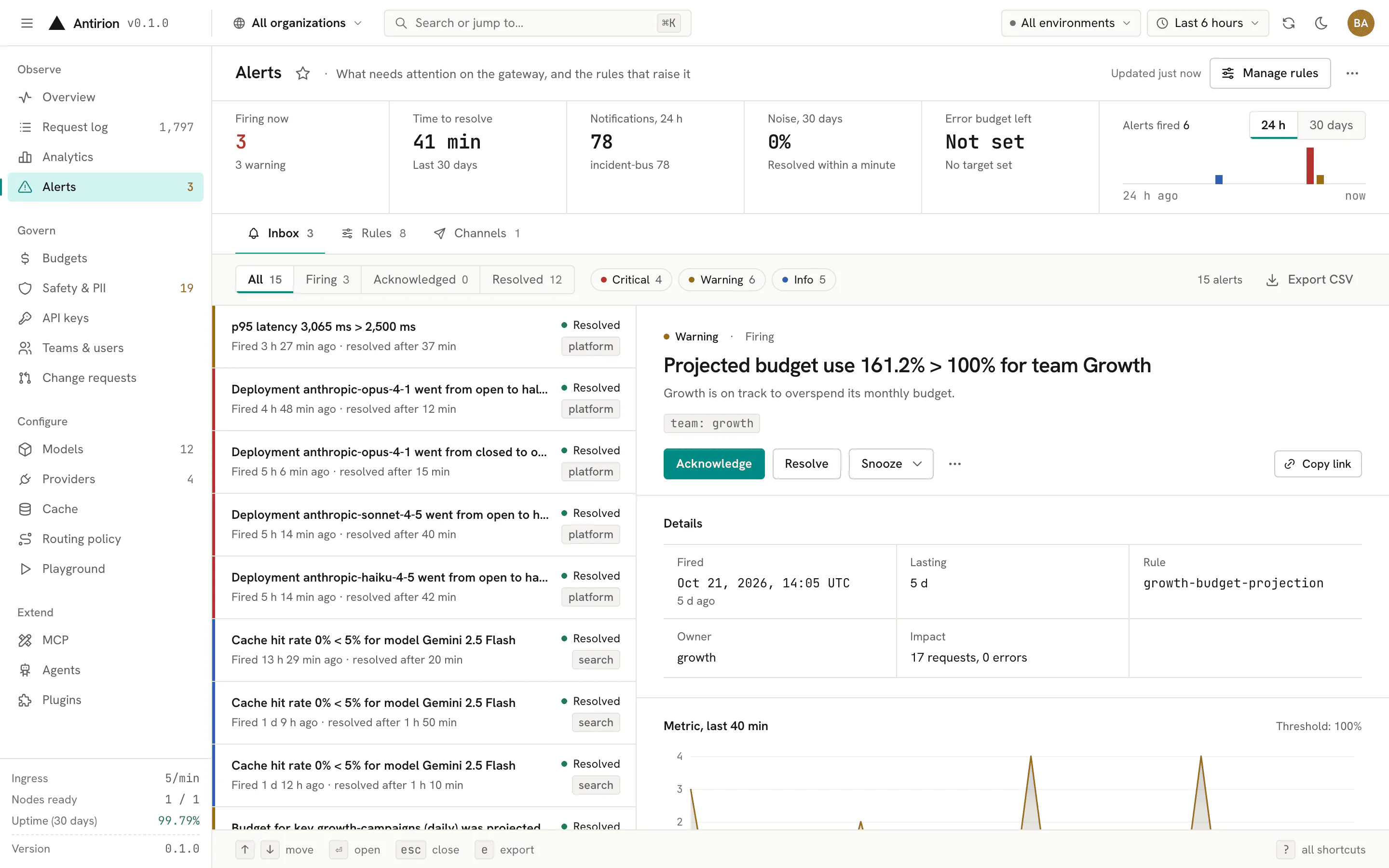1389x868 pixels.
Task: Open Budgets under Govern
Action: (x=106, y=258)
